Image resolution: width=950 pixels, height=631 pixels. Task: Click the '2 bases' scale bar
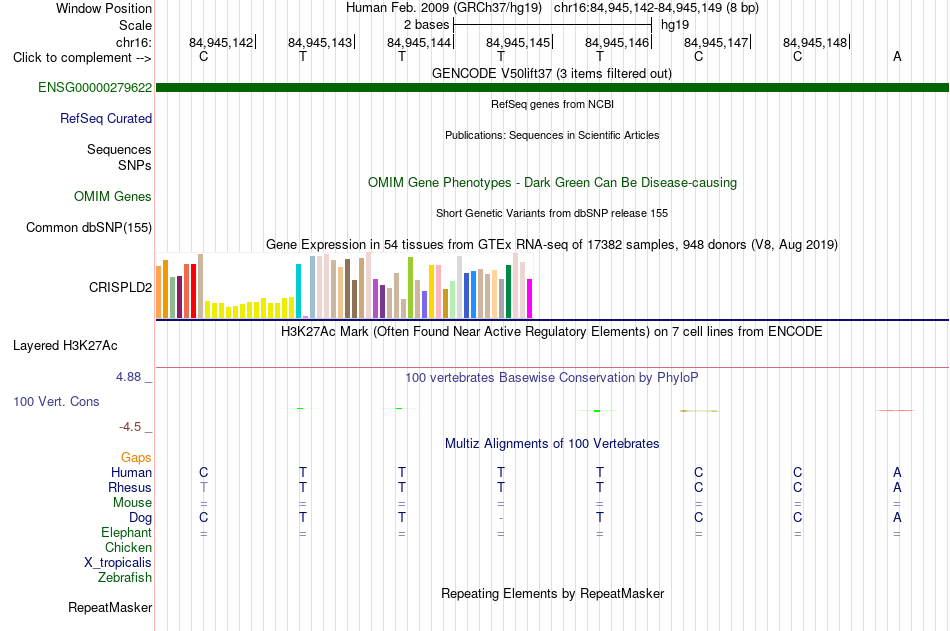552,25
